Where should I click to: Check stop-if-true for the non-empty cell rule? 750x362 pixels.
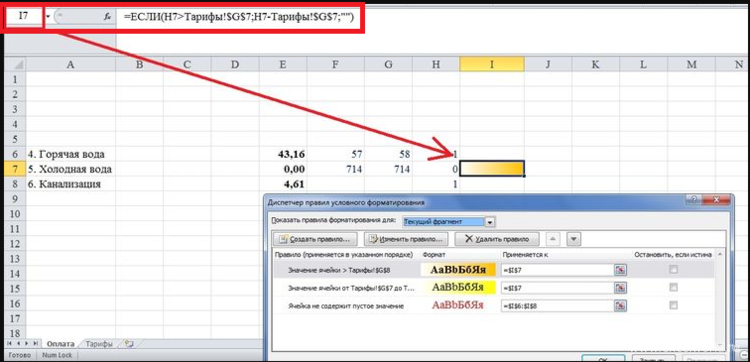(673, 306)
